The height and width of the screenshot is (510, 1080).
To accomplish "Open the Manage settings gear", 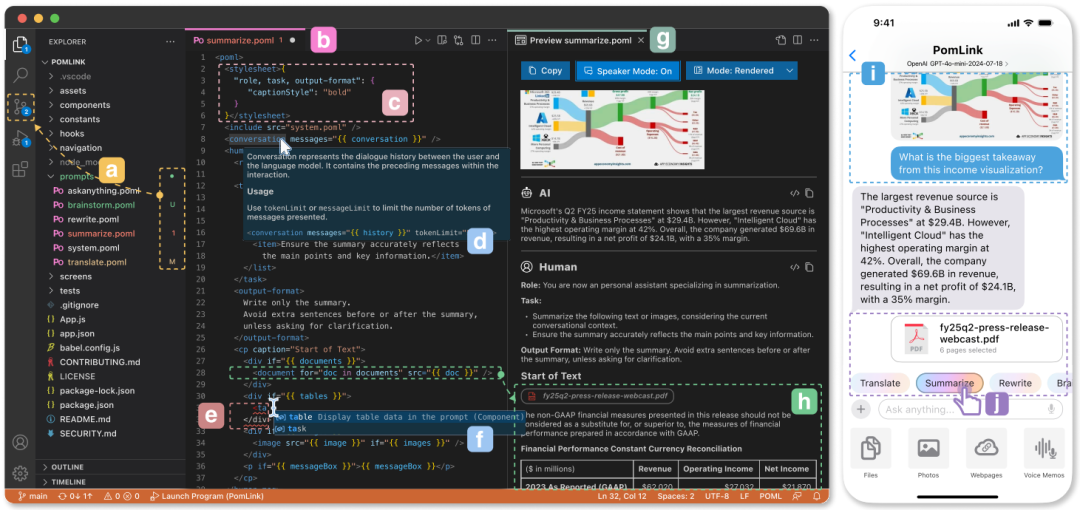I will (x=20, y=473).
